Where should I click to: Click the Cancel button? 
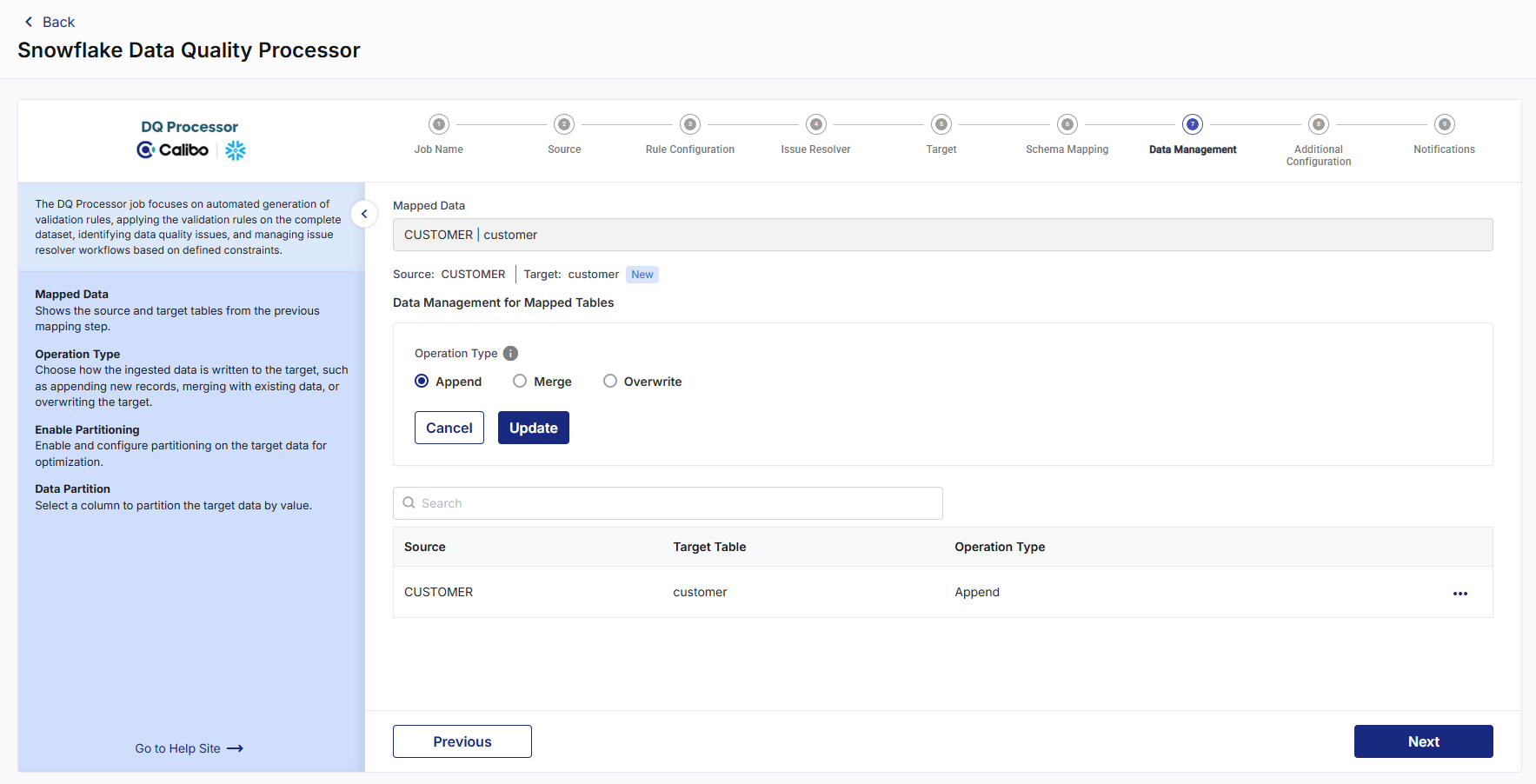(449, 428)
